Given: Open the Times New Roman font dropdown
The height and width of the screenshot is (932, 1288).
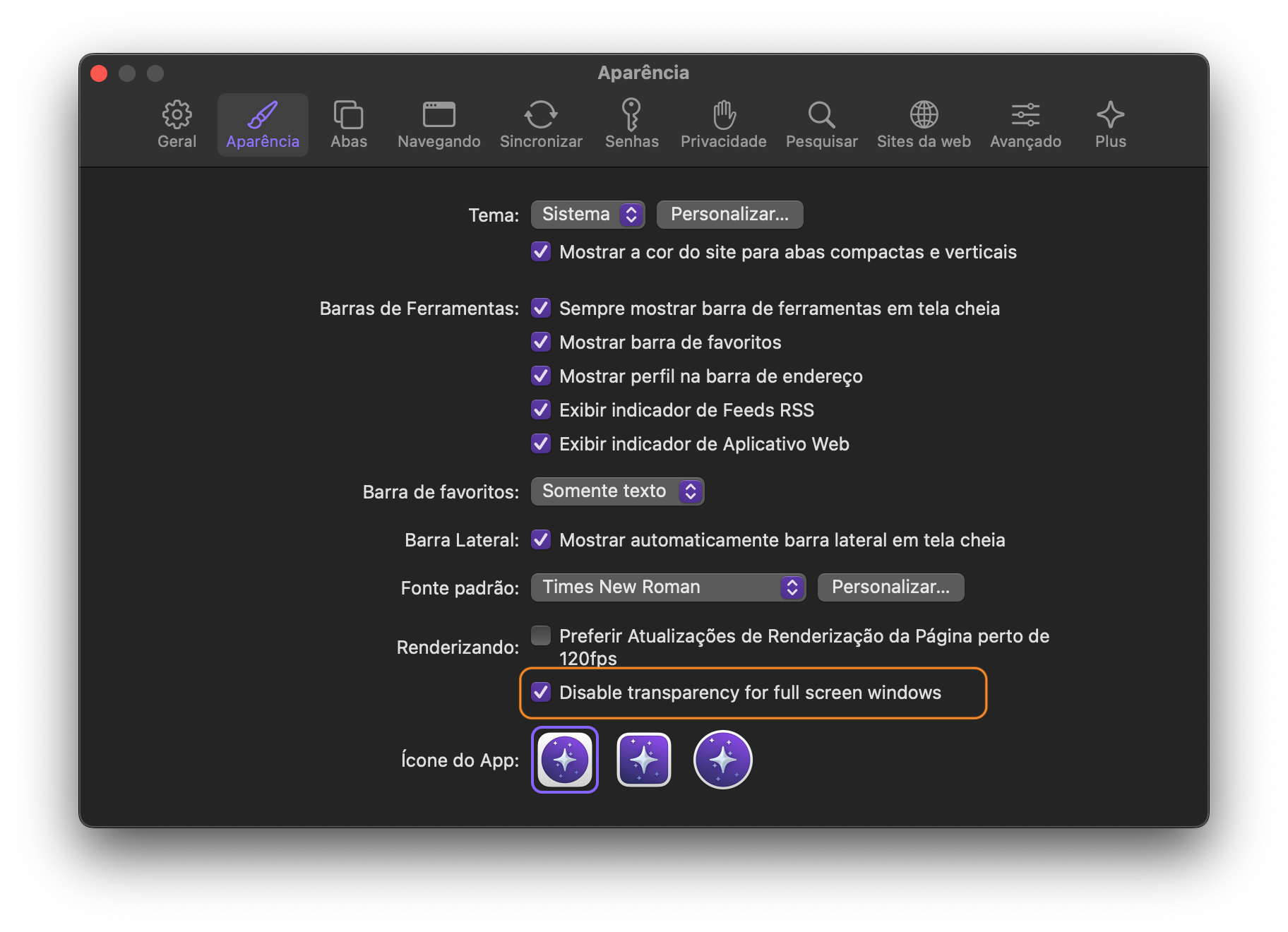Looking at the screenshot, I should pyautogui.click(x=668, y=587).
